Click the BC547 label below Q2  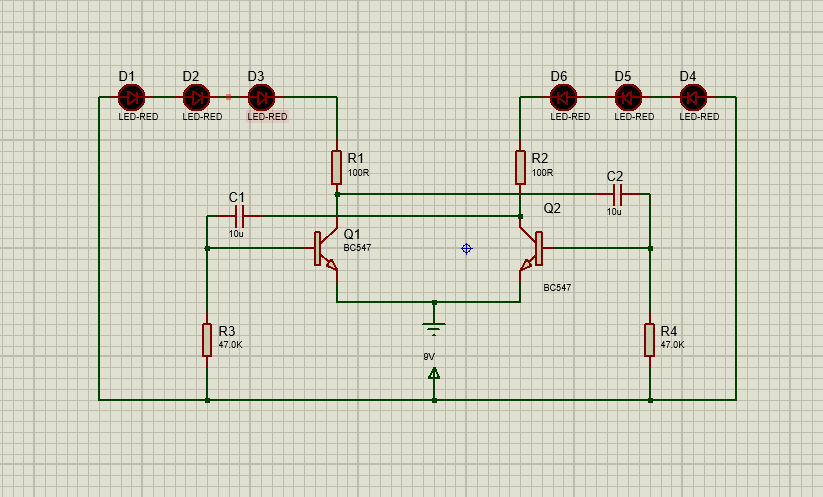(557, 288)
